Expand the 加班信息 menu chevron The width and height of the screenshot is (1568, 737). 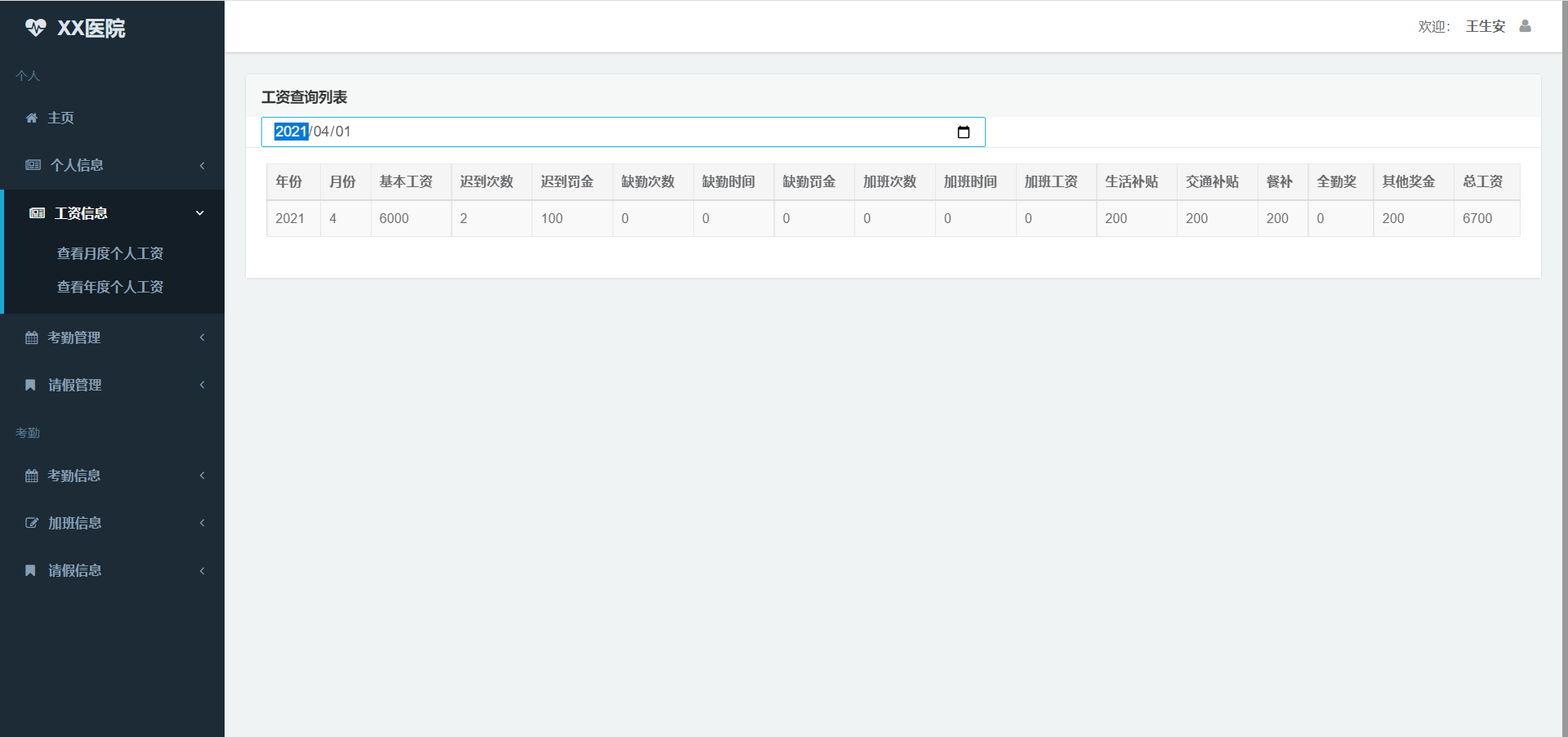(x=202, y=523)
